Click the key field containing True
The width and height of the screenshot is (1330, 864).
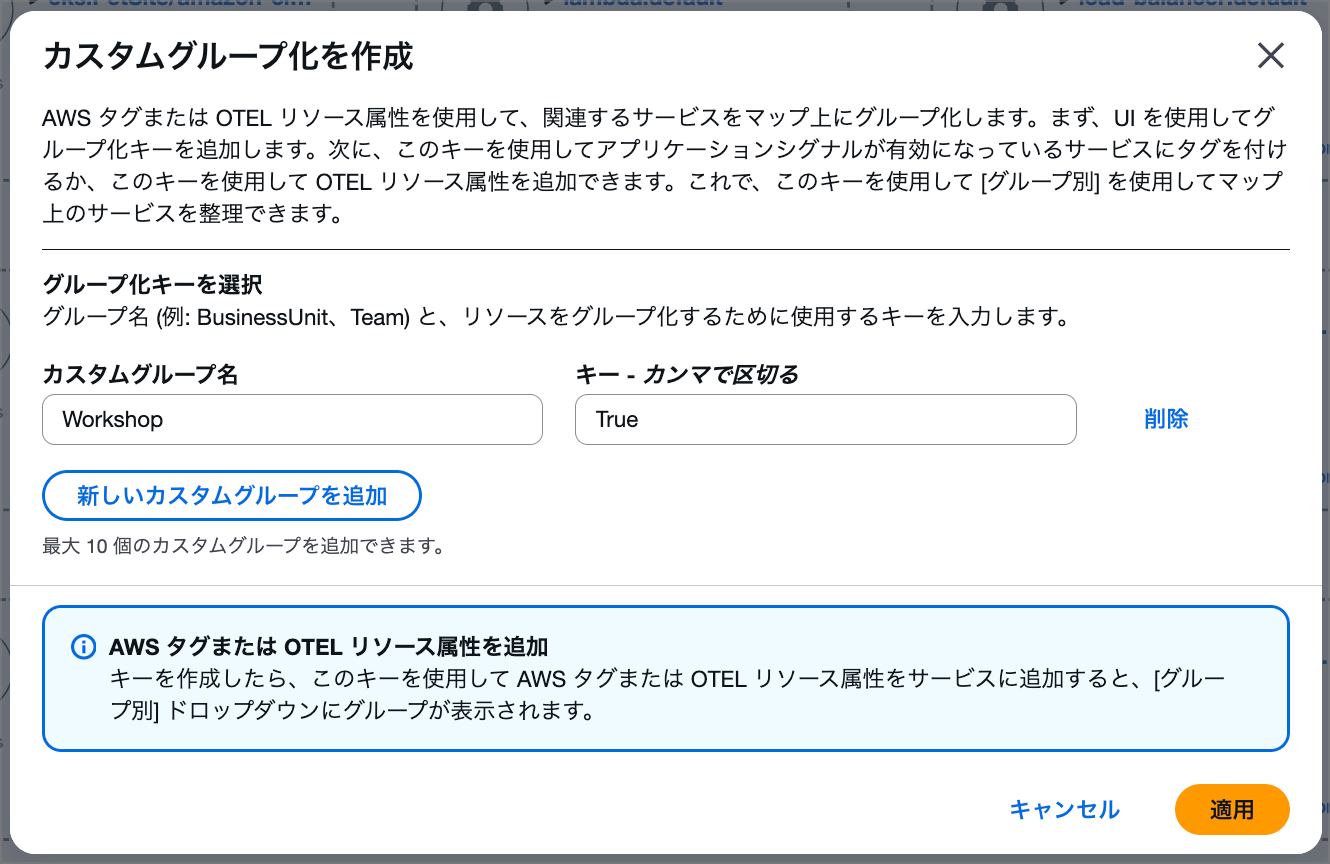pyautogui.click(x=825, y=420)
